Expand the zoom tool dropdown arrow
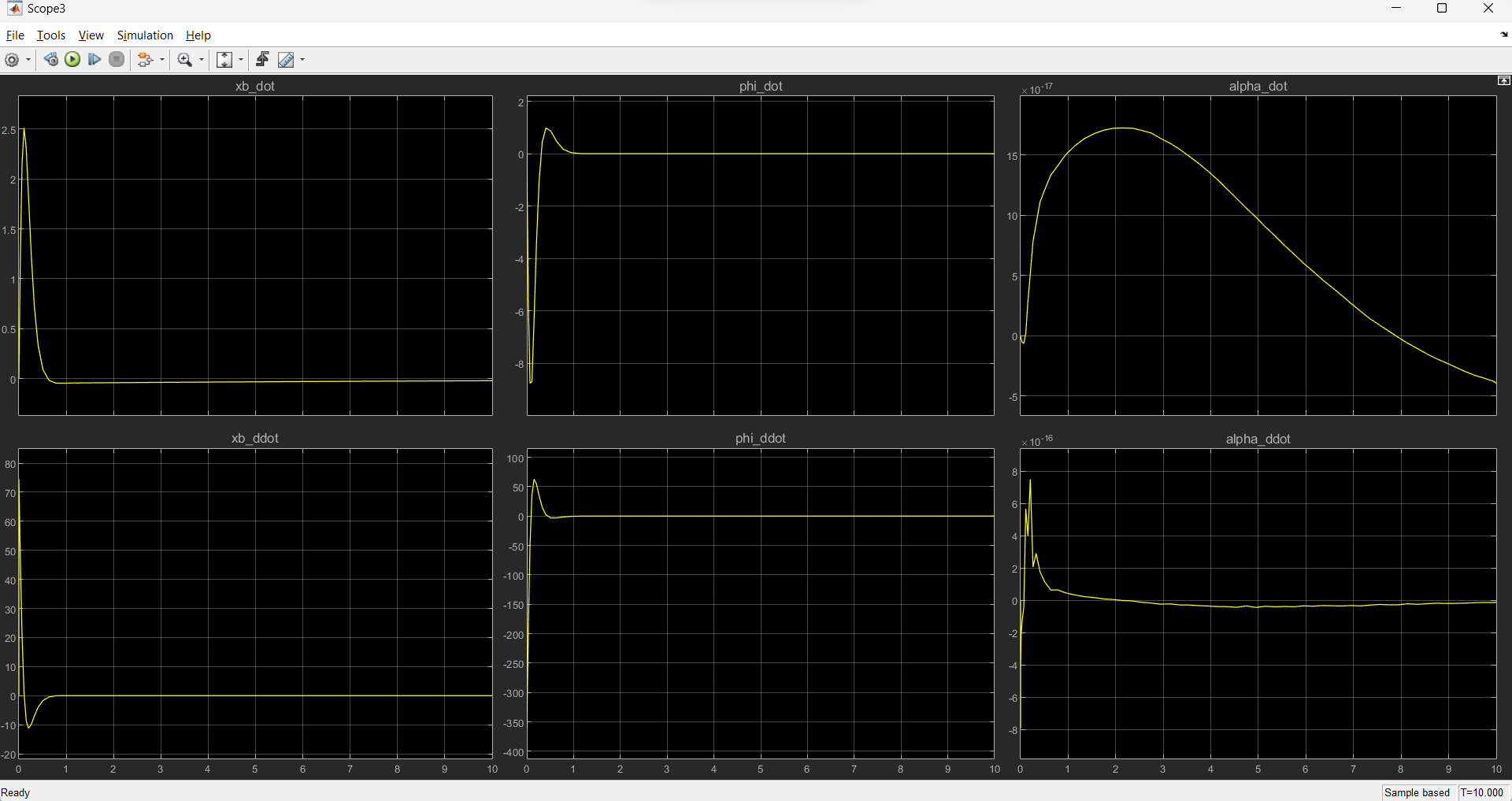 [x=202, y=60]
